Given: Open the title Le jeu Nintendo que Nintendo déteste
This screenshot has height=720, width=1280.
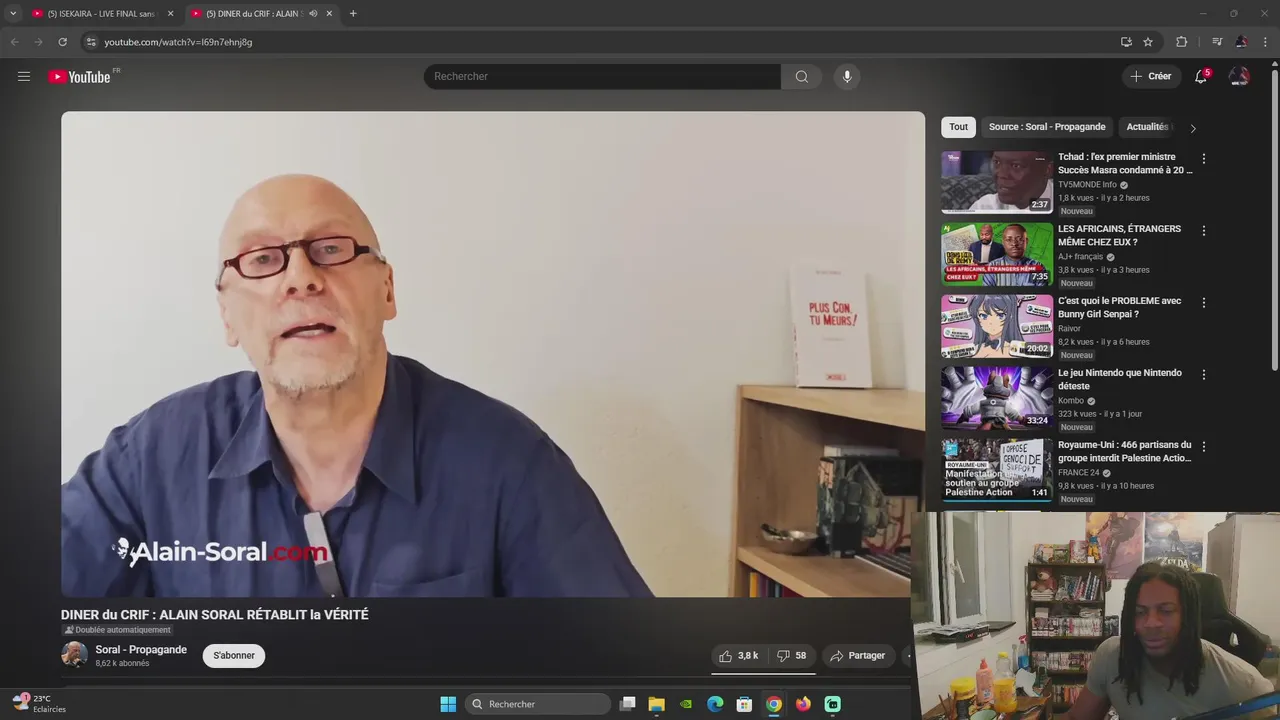Looking at the screenshot, I should [x=1119, y=379].
